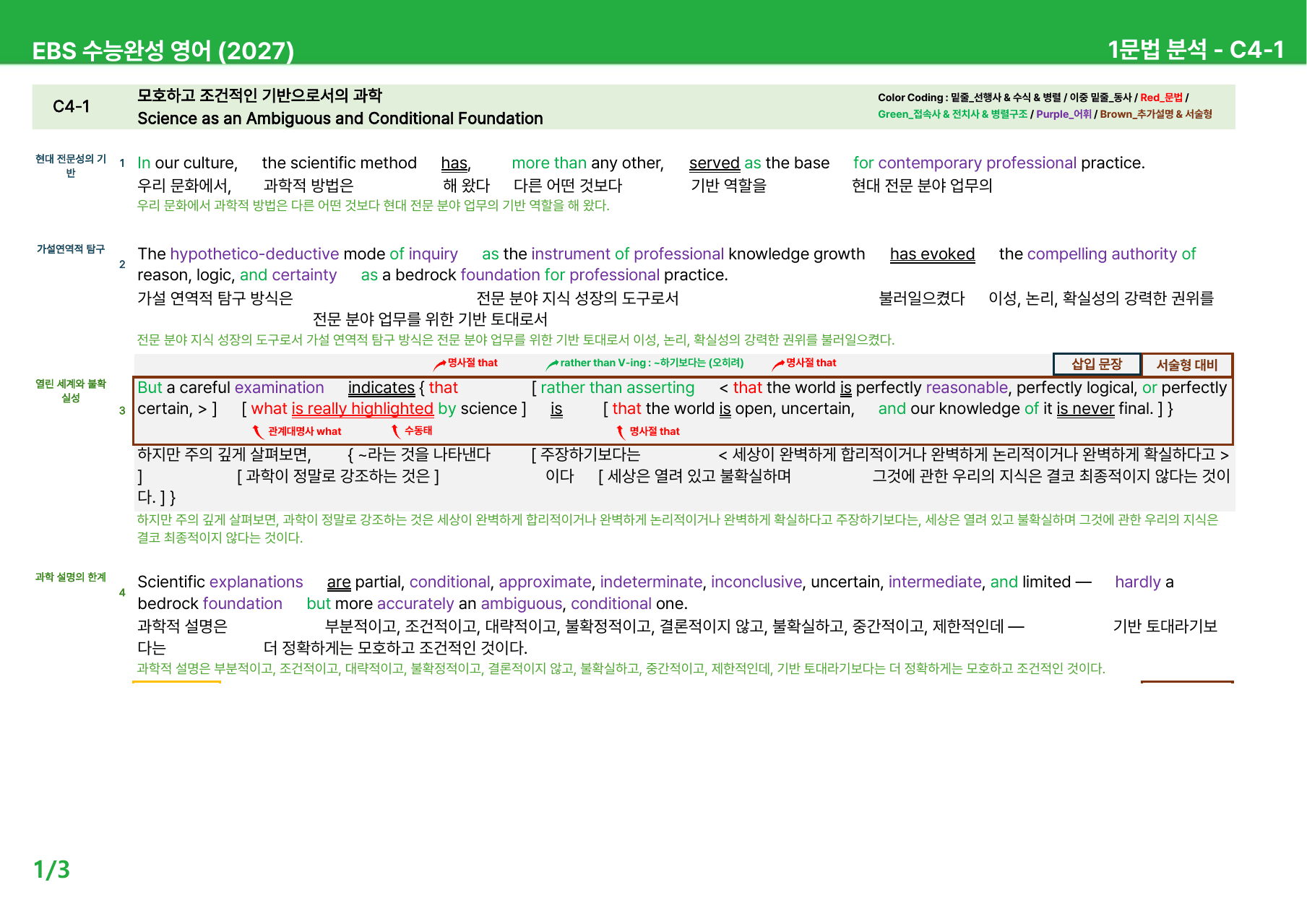The height and width of the screenshot is (924, 1307).
Task: Click the red annotation '관계대명사 what'
Action: 304,431
